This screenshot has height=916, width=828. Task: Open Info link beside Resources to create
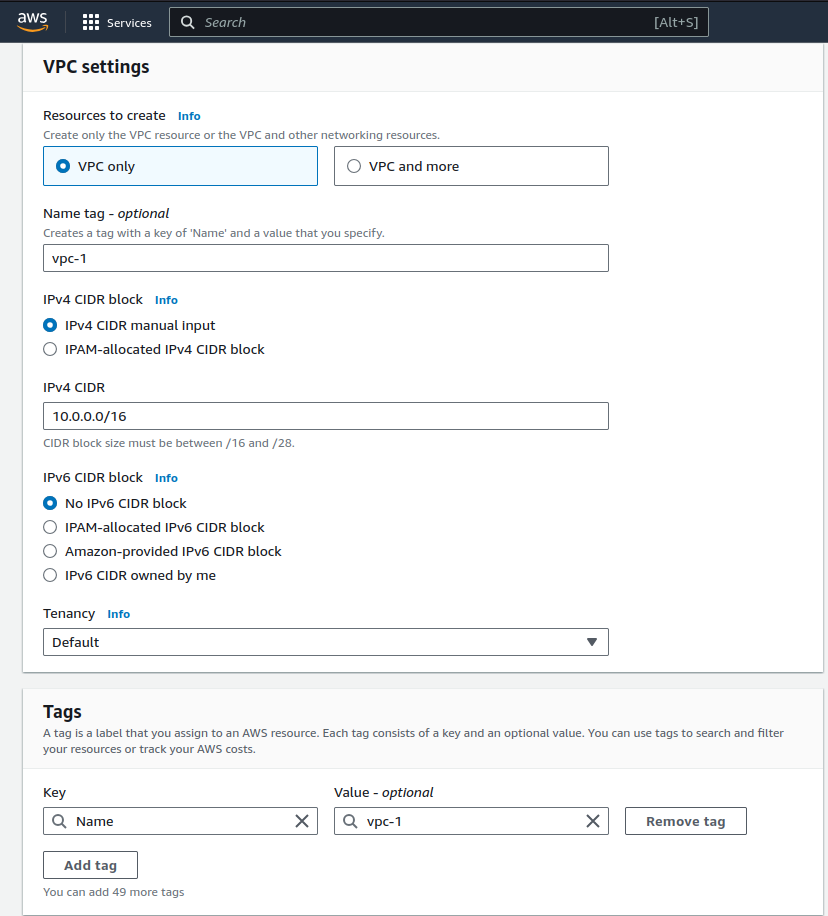189,116
